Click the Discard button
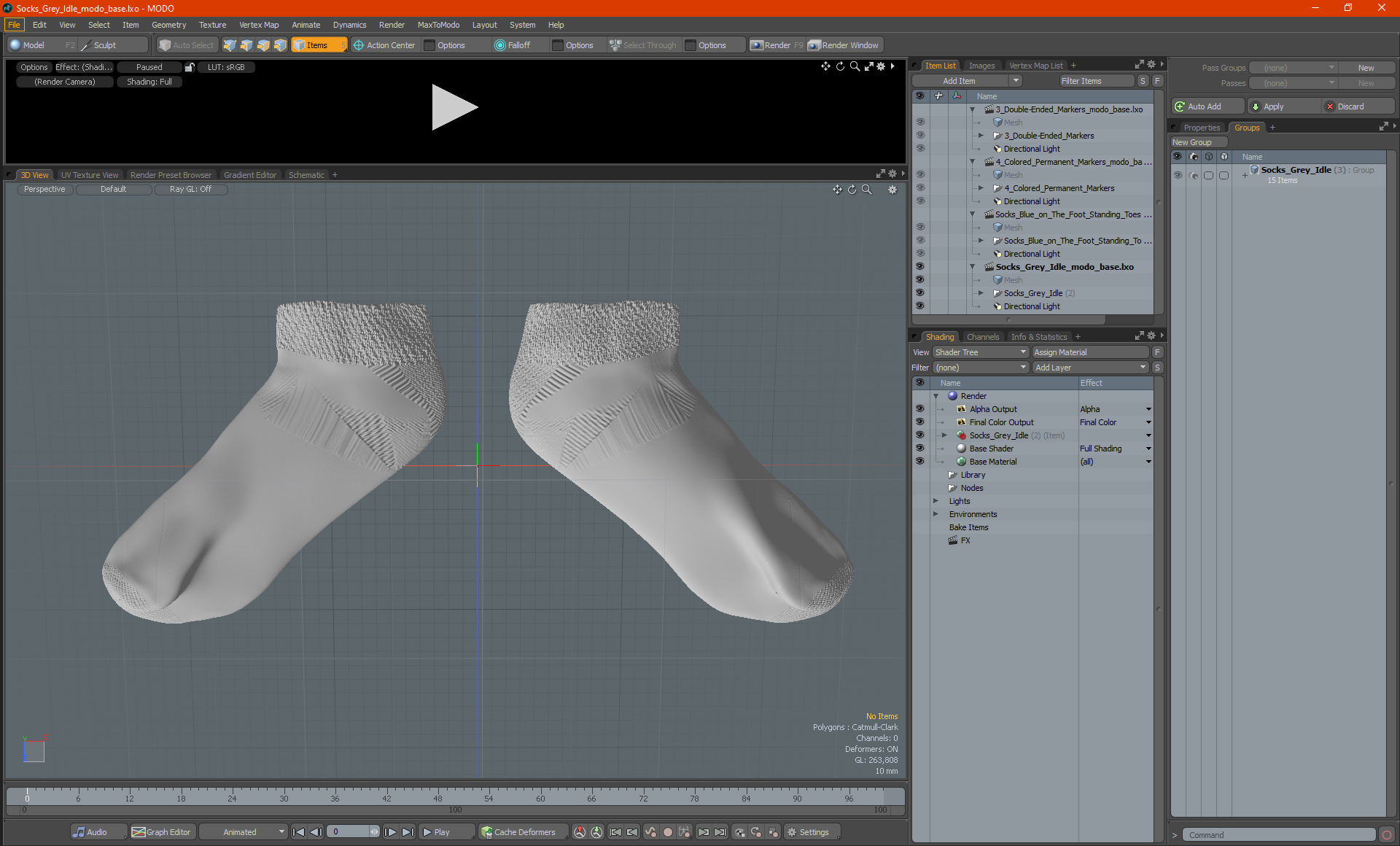Image resolution: width=1400 pixels, height=846 pixels. (1358, 106)
